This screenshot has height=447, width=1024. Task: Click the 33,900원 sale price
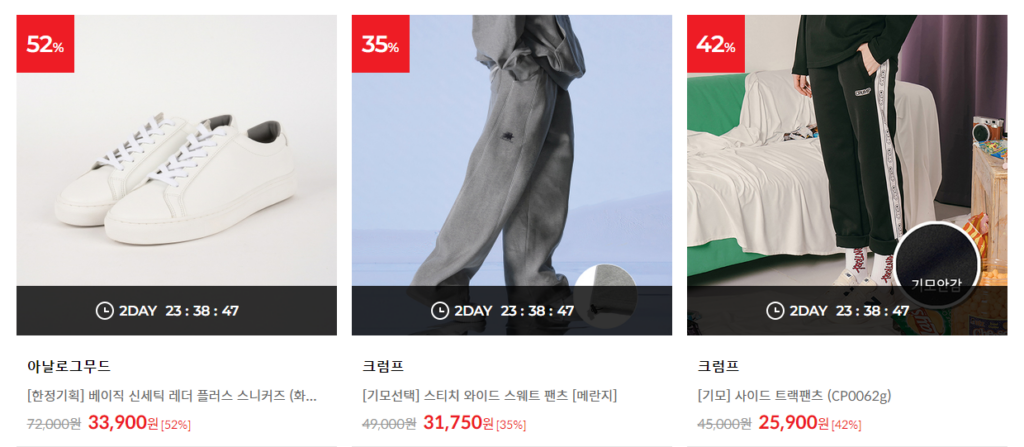point(123,423)
